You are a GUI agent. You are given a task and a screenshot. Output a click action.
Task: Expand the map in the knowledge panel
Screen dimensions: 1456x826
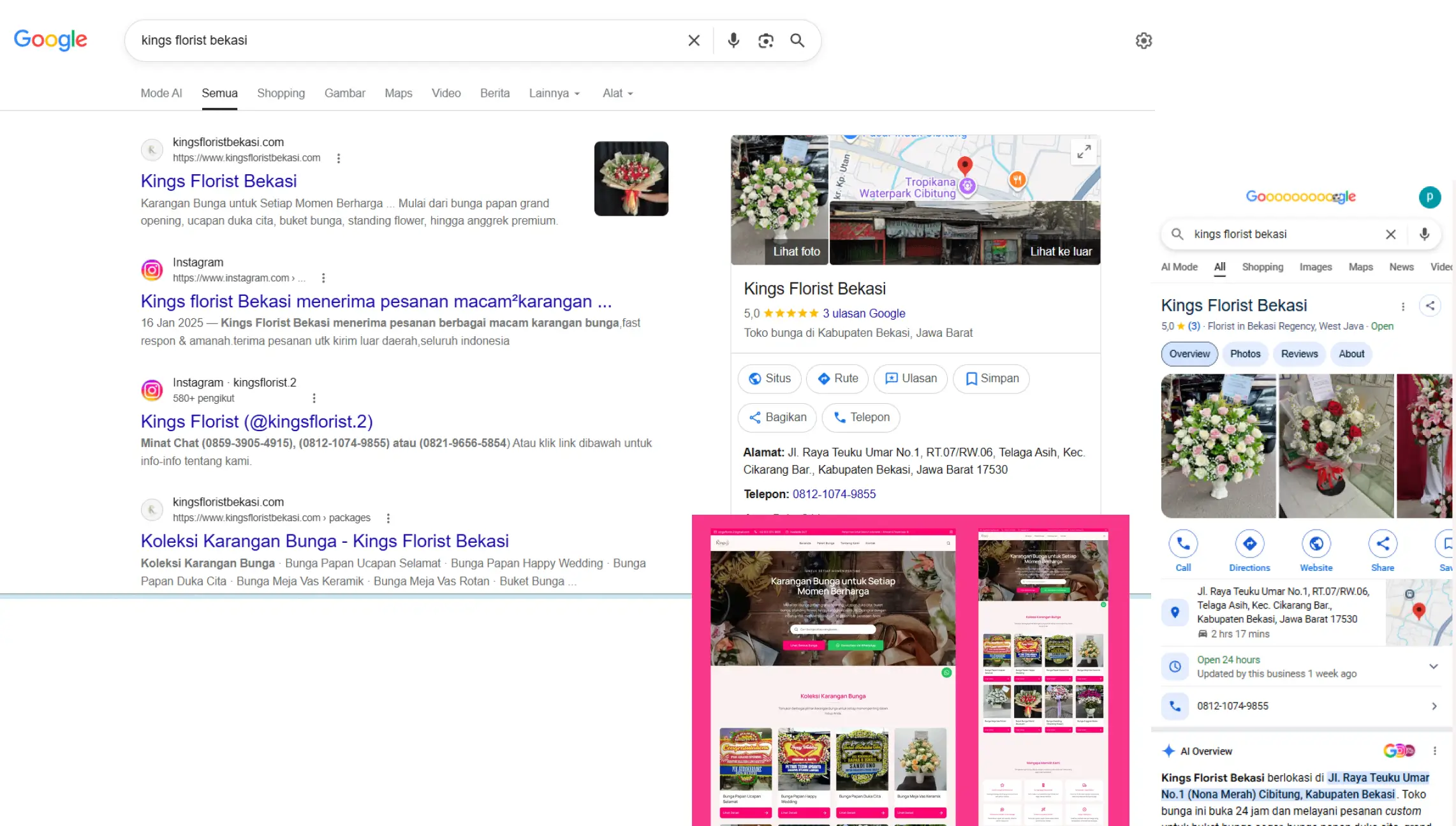click(x=1084, y=152)
